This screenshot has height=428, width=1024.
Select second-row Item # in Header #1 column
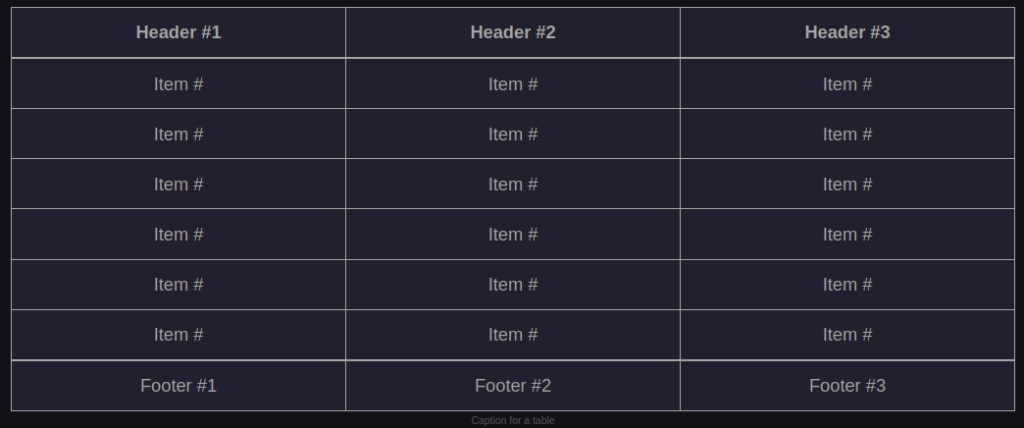click(178, 134)
